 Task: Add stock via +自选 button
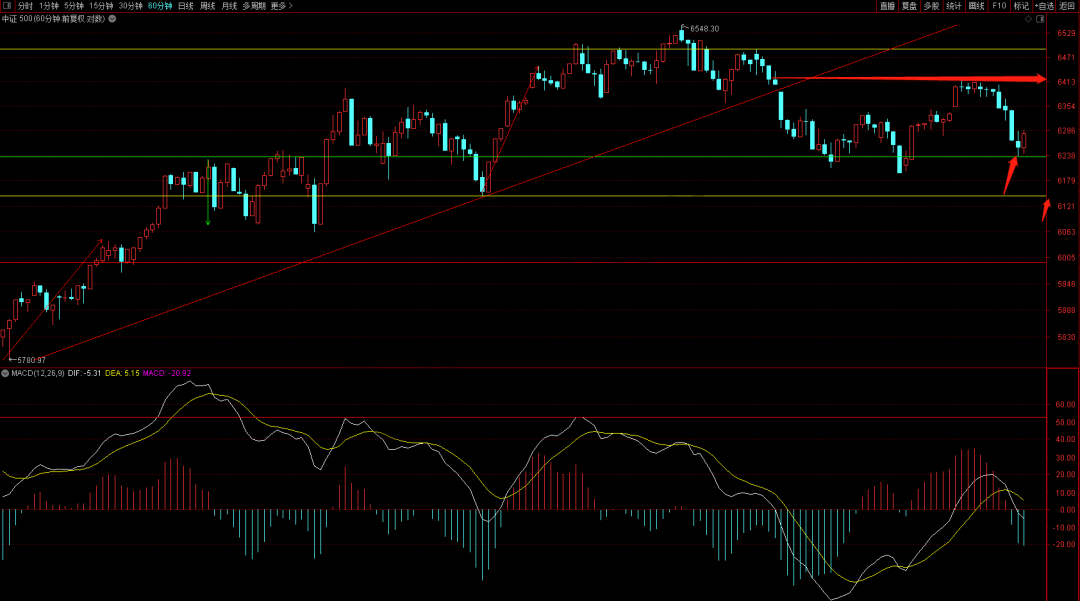click(1044, 6)
